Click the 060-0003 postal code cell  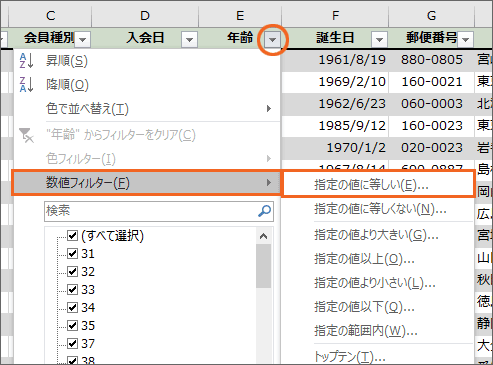(x=432, y=104)
